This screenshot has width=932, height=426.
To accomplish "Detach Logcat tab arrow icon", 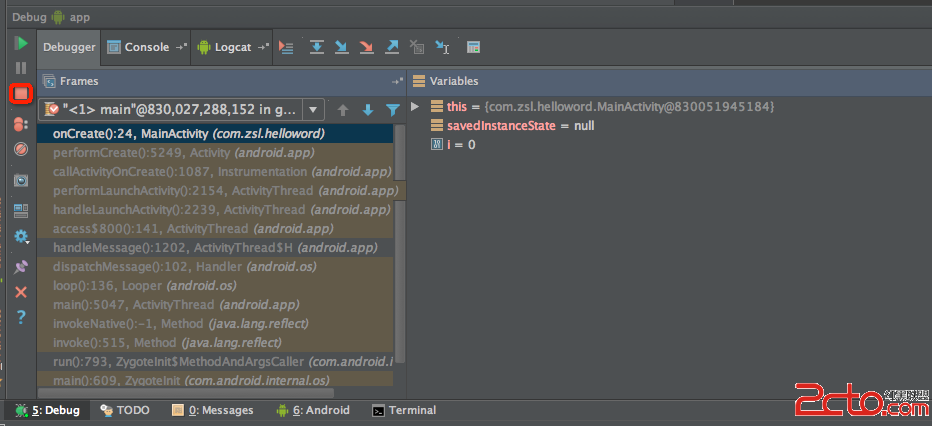I will pyautogui.click(x=263, y=48).
